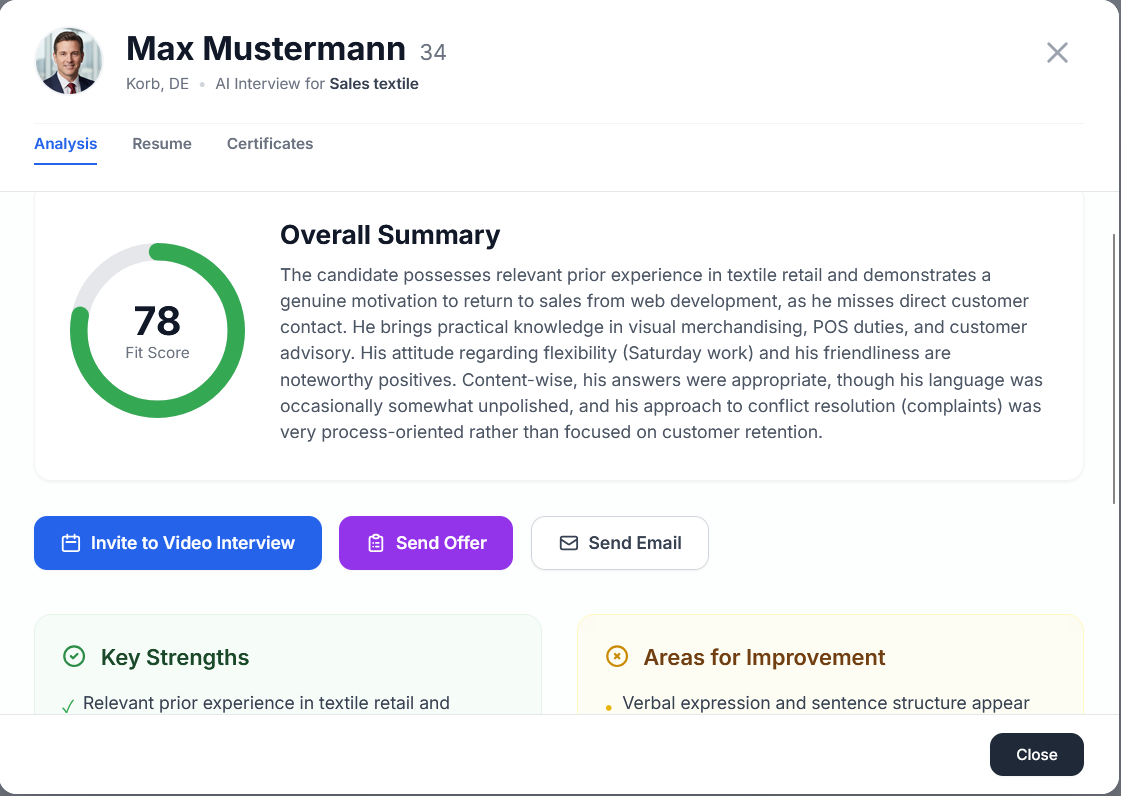Click the check-circle icon beside Key Strengths
1121x796 pixels.
tap(74, 657)
